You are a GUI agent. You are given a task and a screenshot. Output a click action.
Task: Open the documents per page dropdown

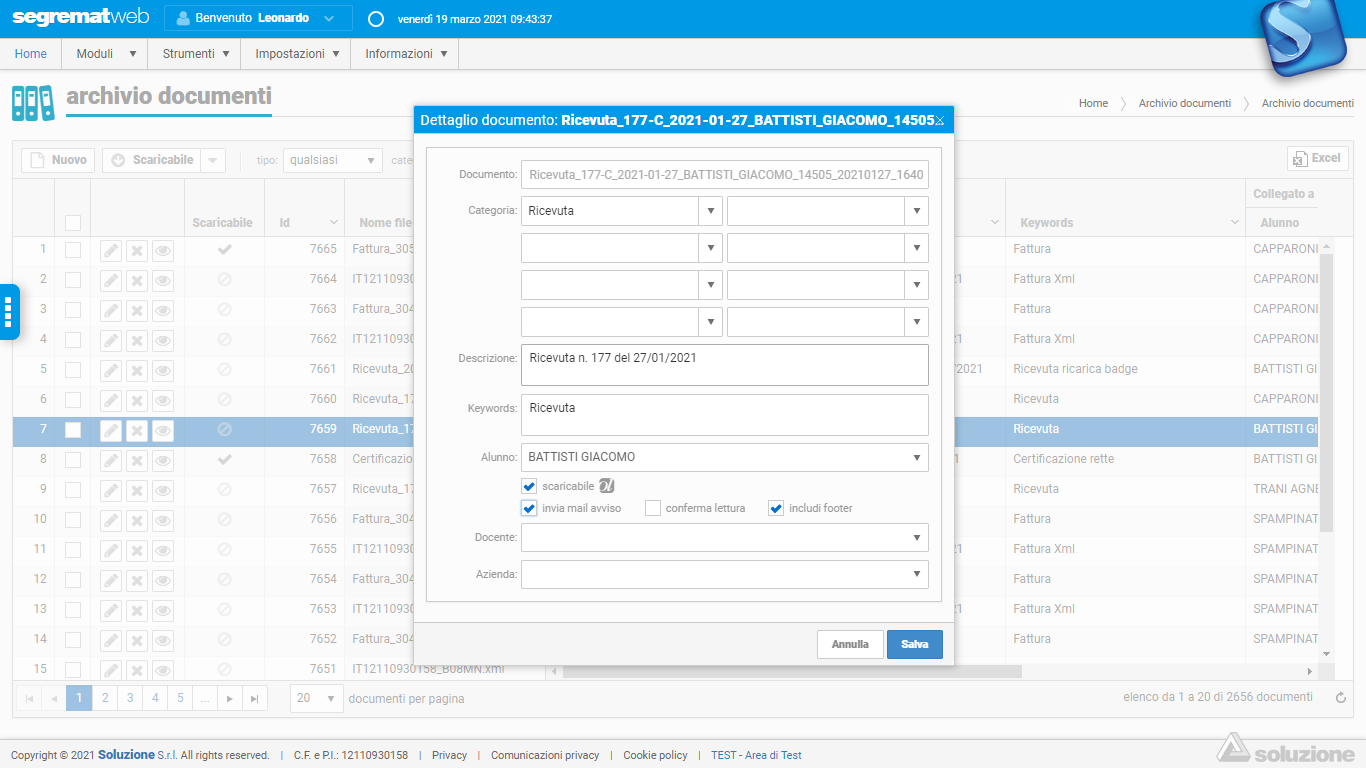(x=316, y=698)
